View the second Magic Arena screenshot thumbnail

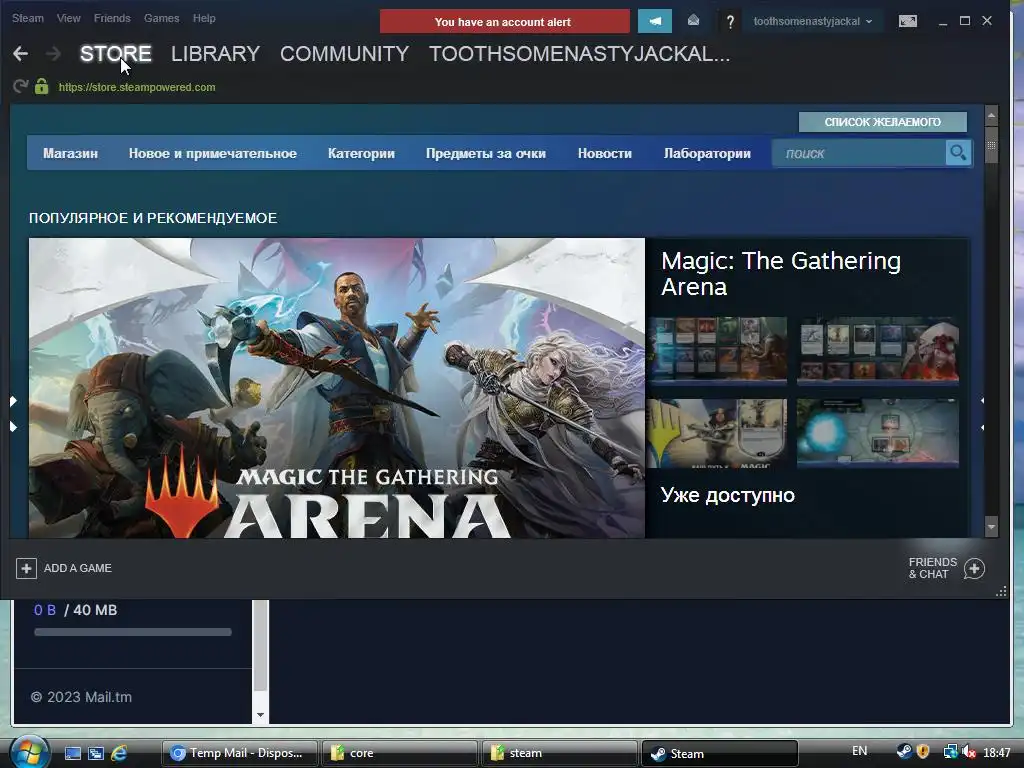[x=878, y=349]
